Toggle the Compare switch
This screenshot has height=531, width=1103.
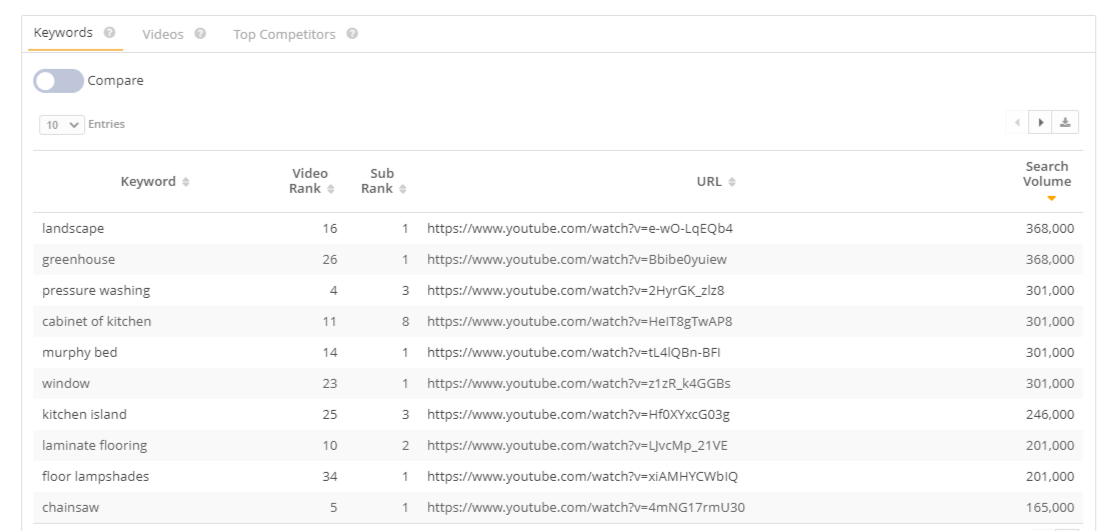(58, 81)
